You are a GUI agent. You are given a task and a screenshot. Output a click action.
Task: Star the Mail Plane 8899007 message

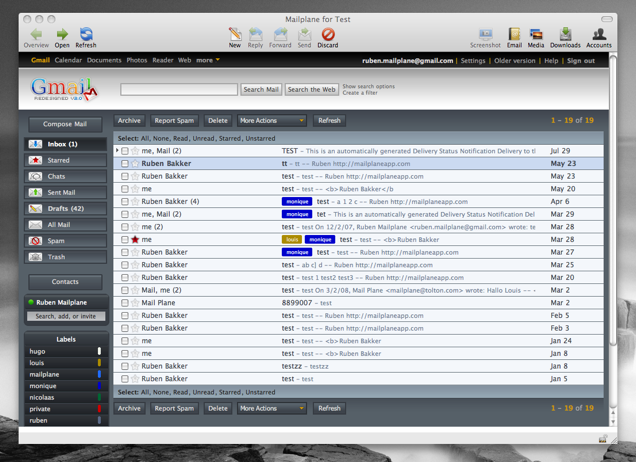tap(135, 303)
